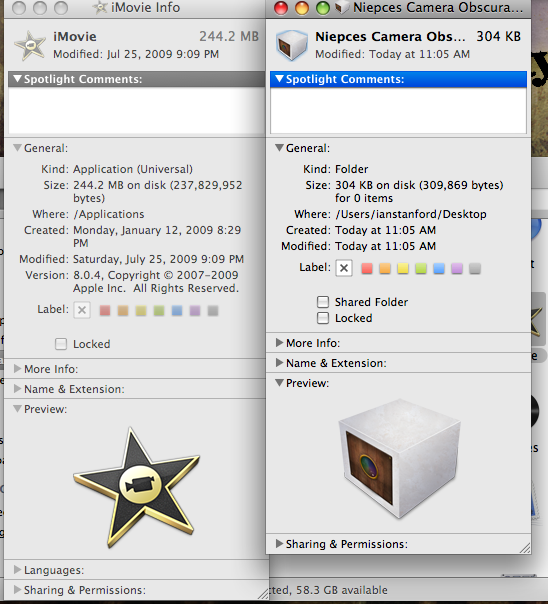Collapse Spotlight Comments in Niepces window

click(280, 79)
